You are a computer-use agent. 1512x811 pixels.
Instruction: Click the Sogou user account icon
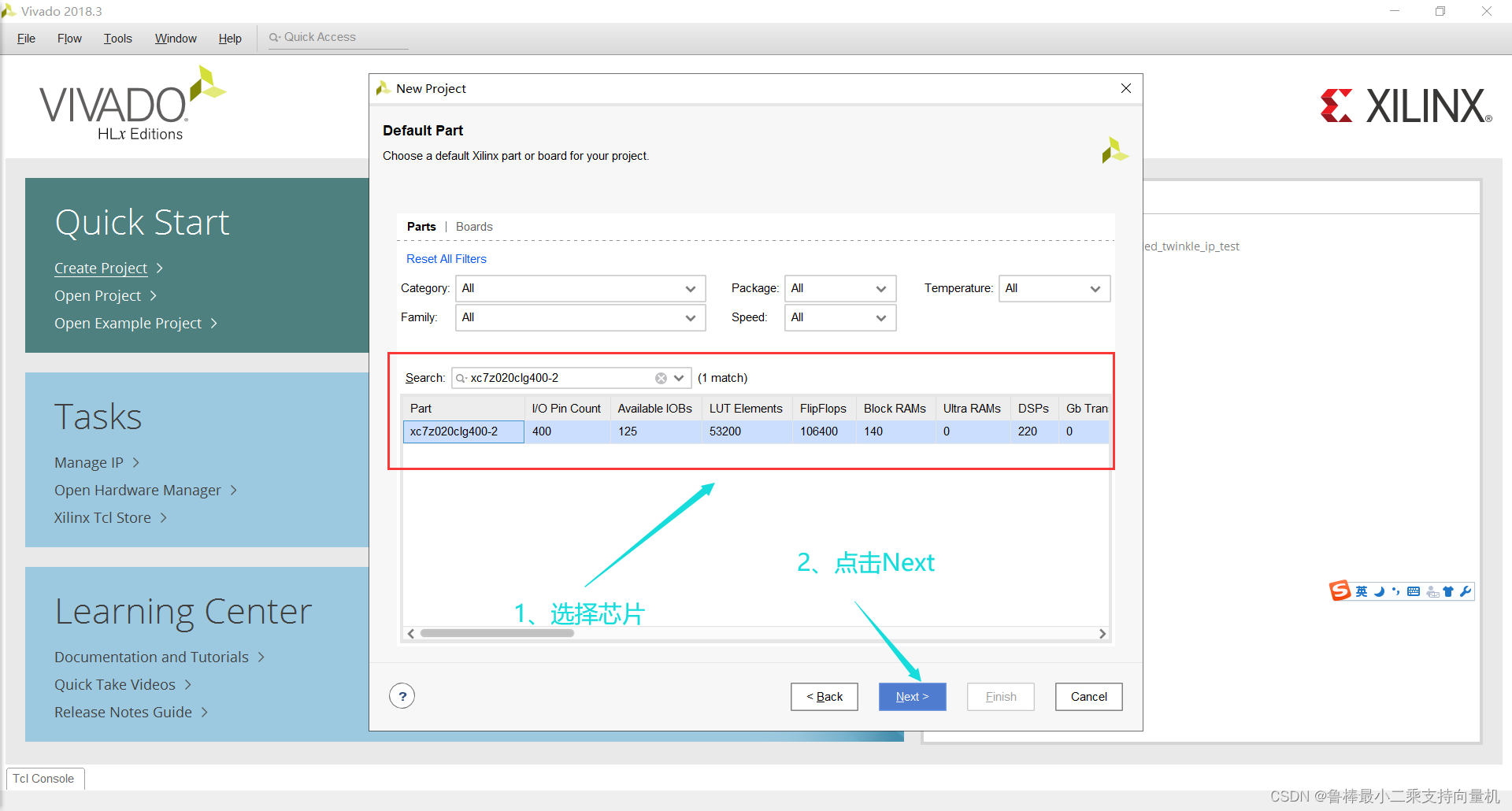click(x=1432, y=591)
